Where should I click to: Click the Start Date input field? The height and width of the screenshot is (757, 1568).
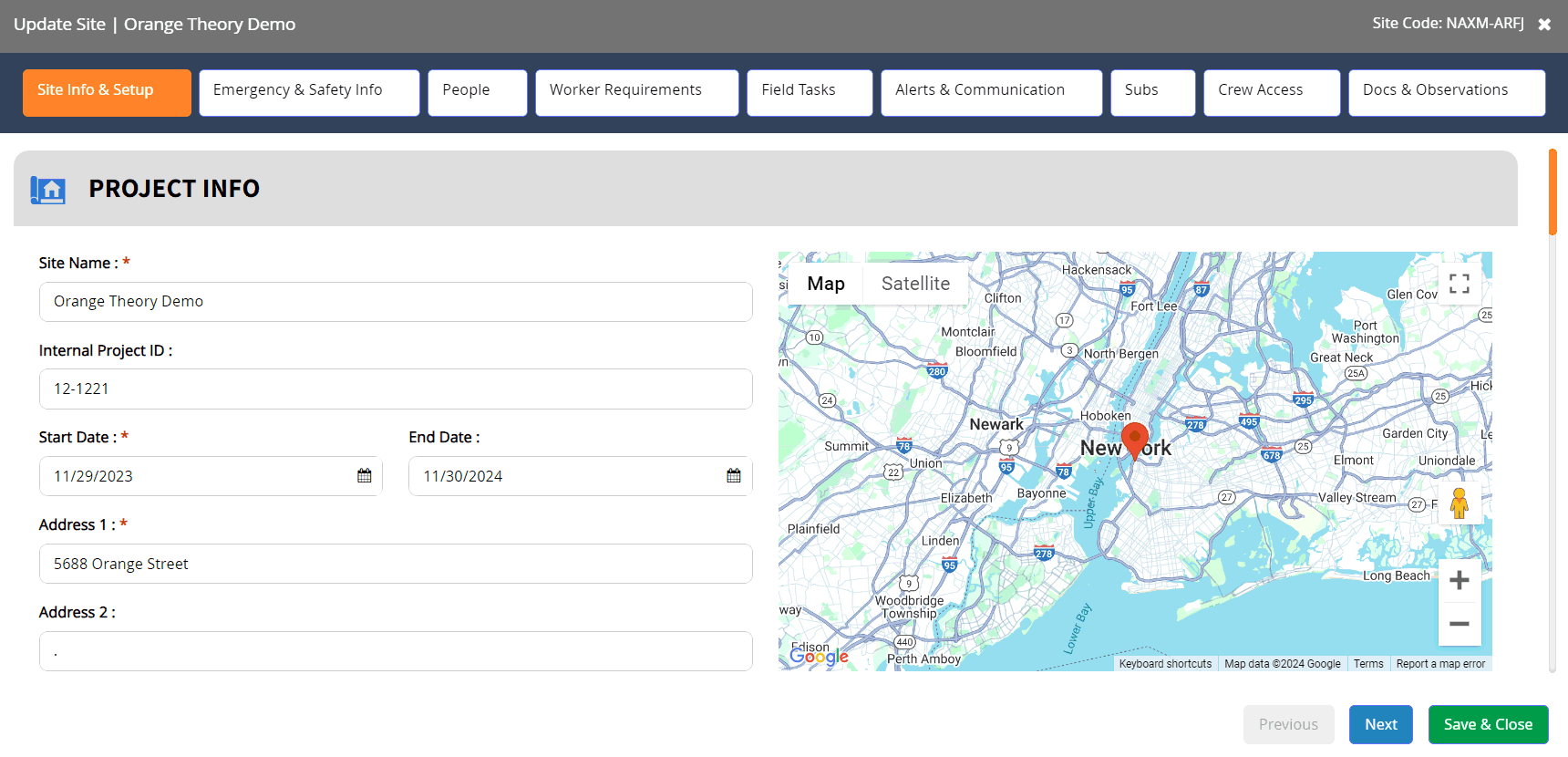211,476
